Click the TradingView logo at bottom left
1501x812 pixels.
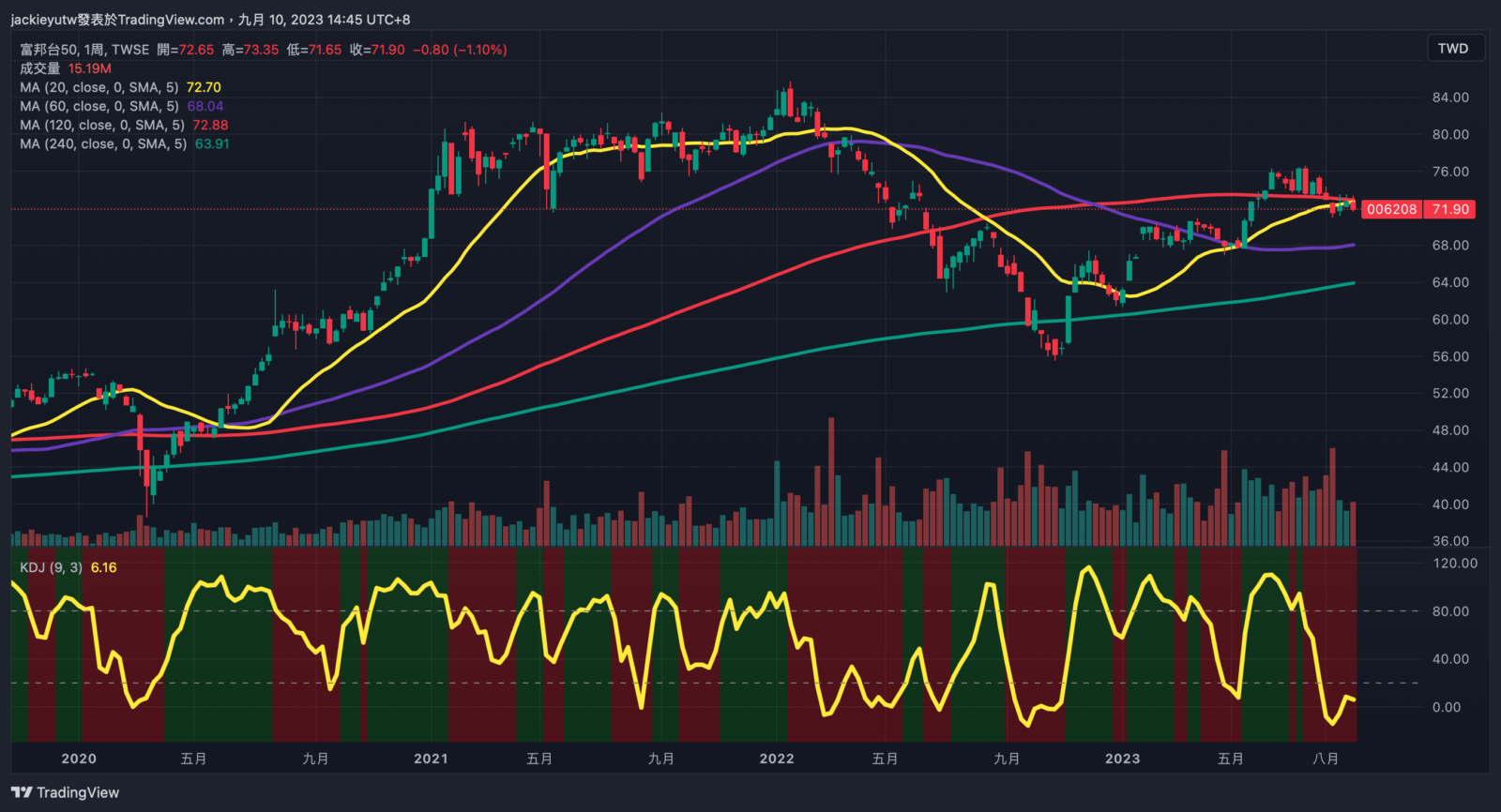[x=66, y=792]
